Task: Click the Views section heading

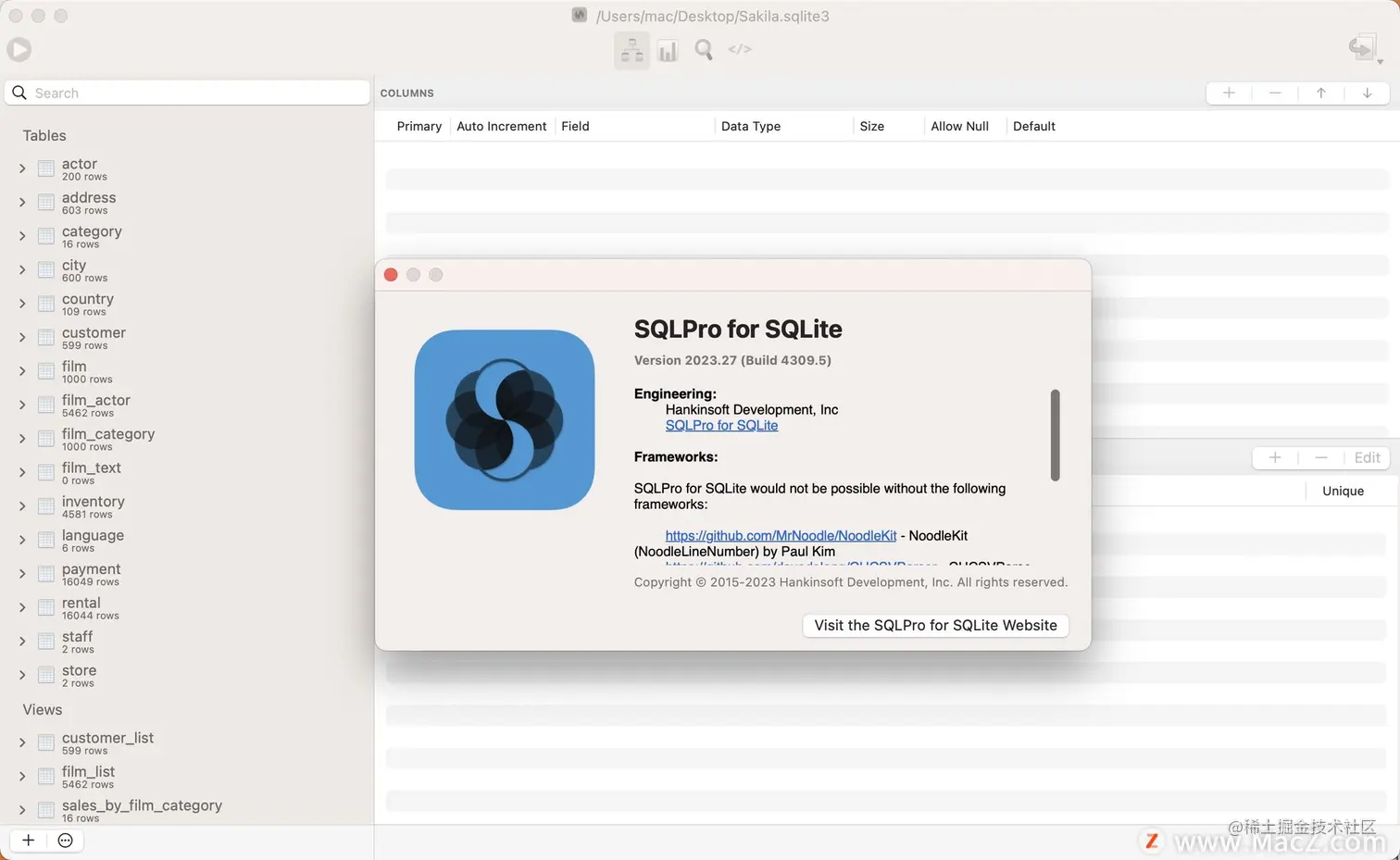Action: pos(43,709)
